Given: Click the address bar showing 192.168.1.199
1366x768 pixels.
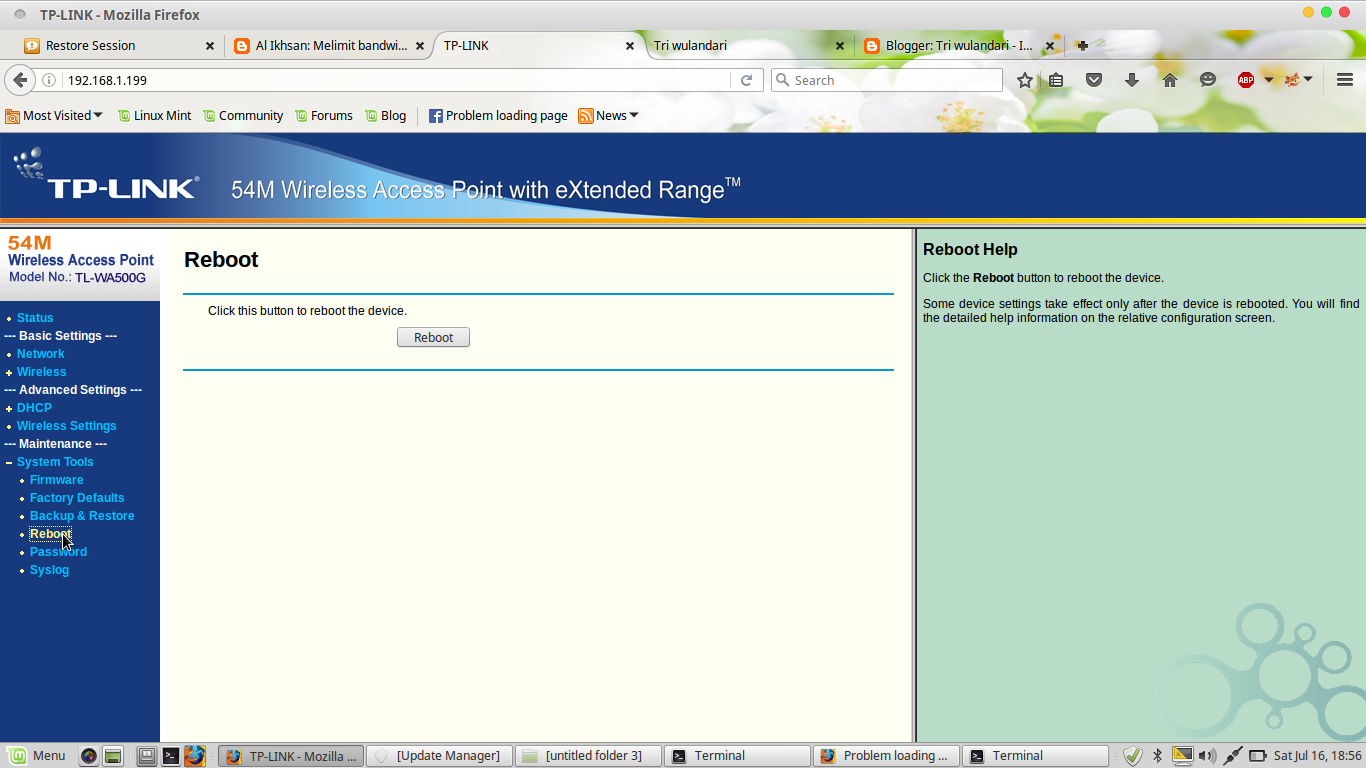Looking at the screenshot, I should (395, 80).
